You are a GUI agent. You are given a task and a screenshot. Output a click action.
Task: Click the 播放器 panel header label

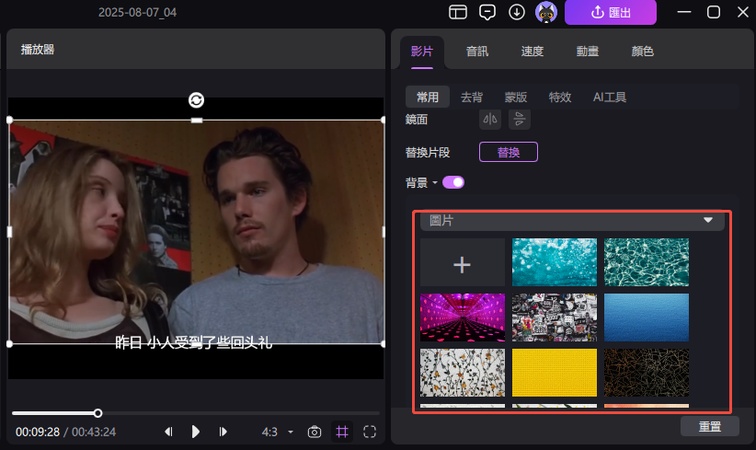click(x=38, y=49)
